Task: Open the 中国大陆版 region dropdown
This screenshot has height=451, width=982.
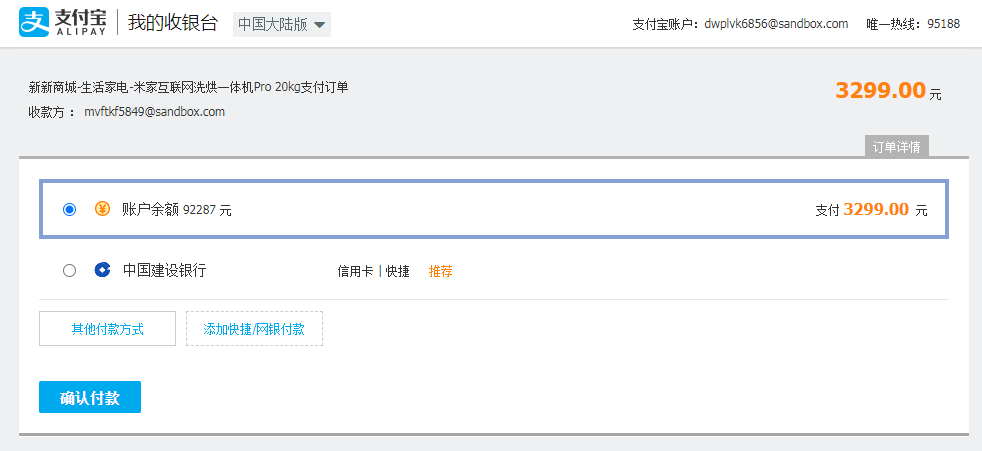Action: tap(282, 24)
